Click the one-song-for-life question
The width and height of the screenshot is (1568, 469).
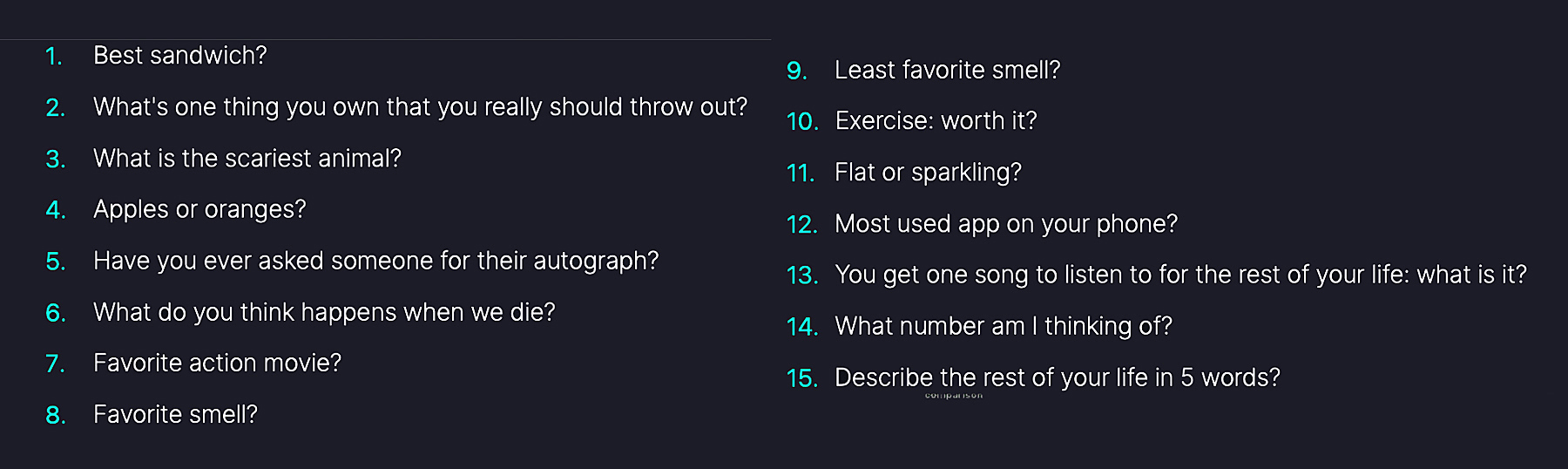tap(1180, 275)
